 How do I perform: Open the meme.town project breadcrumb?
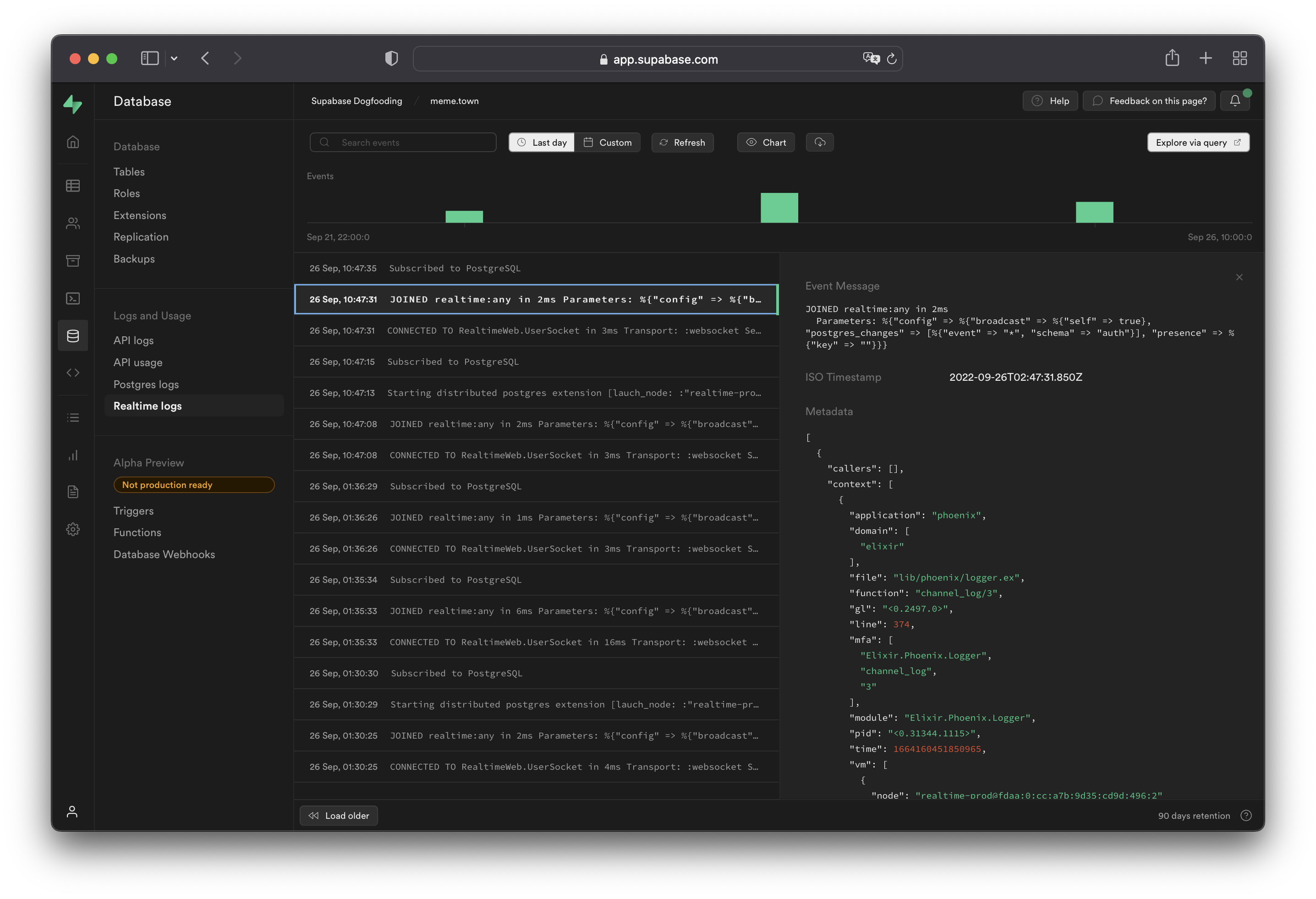[x=454, y=101]
